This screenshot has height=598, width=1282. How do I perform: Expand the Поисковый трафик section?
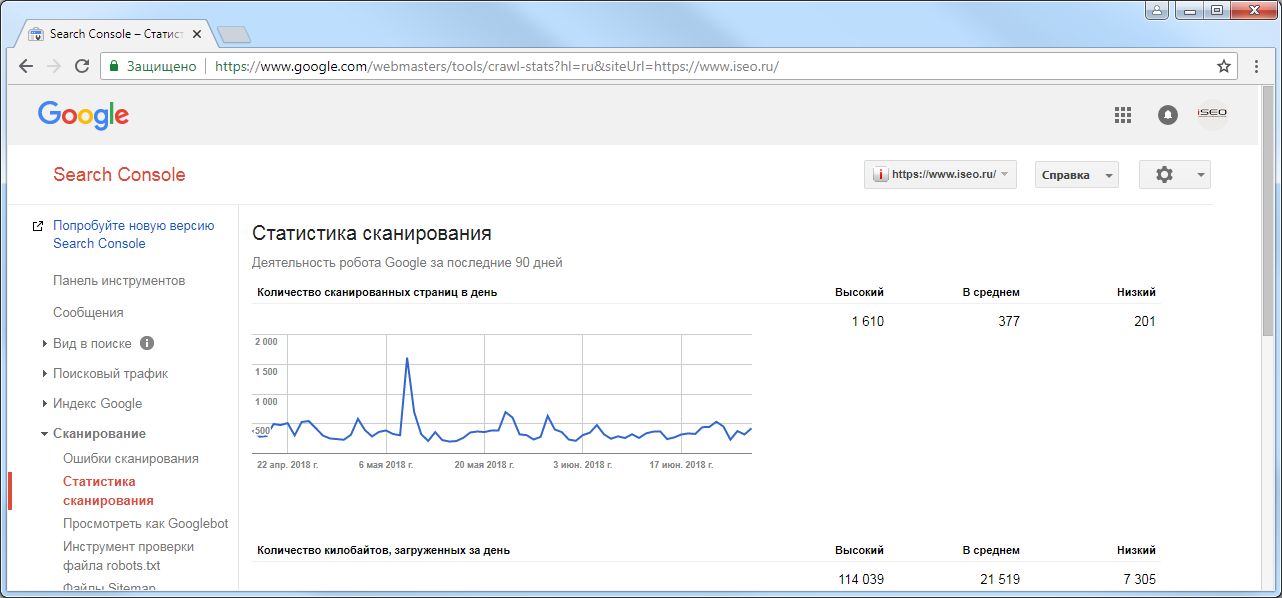[x=110, y=374]
